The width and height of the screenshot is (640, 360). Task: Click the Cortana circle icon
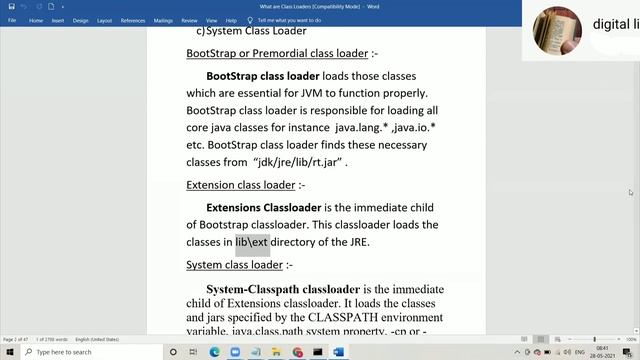point(173,352)
